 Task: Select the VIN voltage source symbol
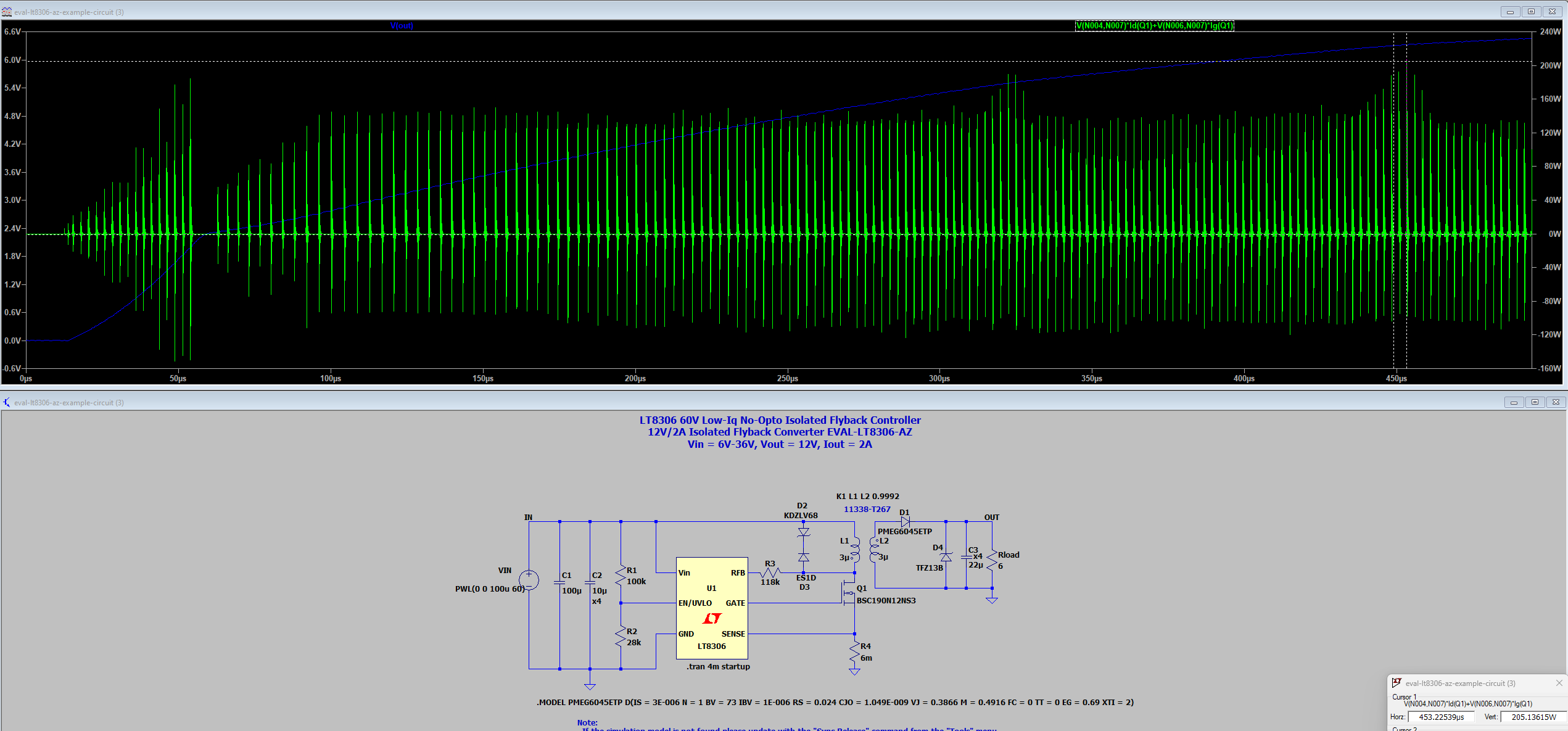(x=529, y=580)
